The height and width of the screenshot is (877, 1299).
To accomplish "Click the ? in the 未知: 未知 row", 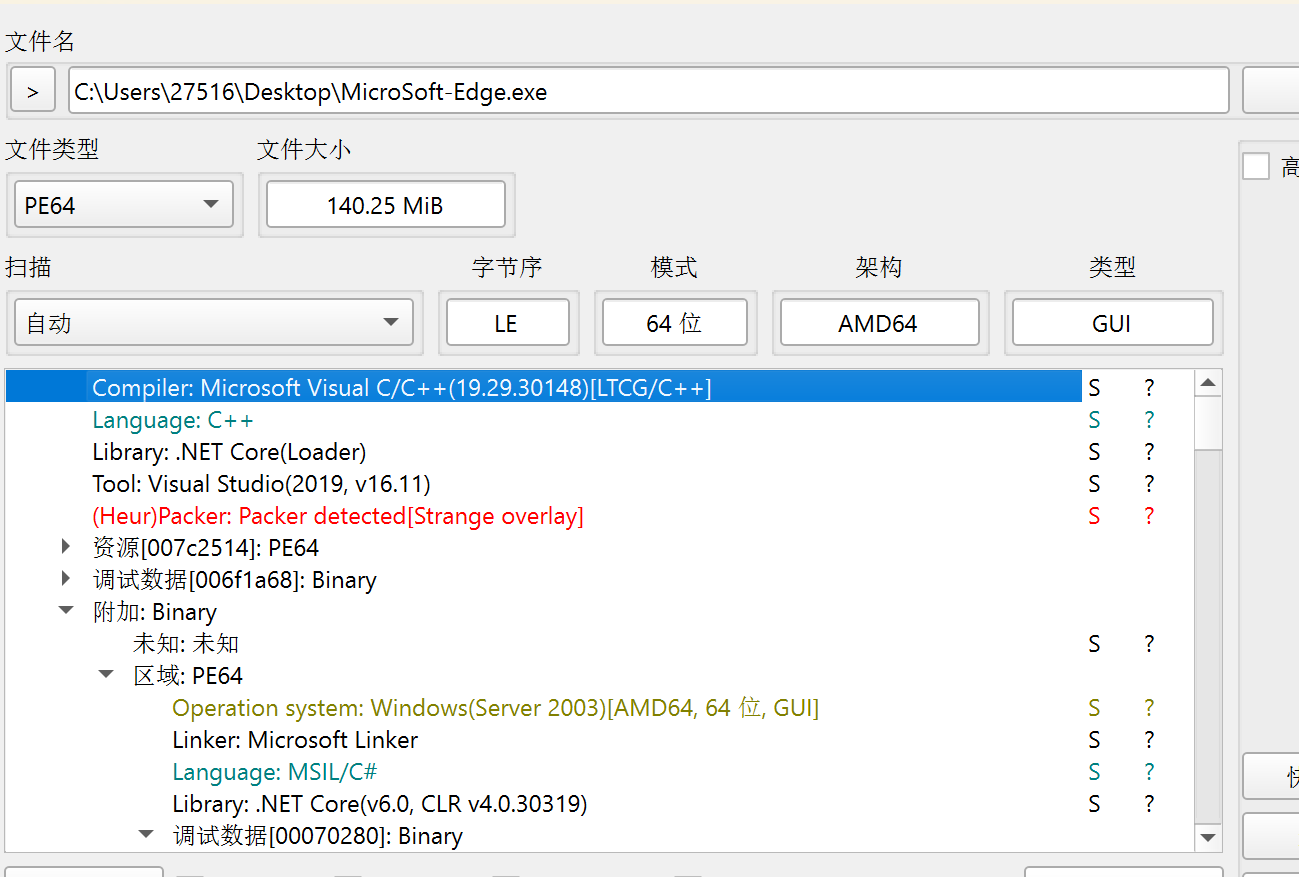I will pos(1149,644).
